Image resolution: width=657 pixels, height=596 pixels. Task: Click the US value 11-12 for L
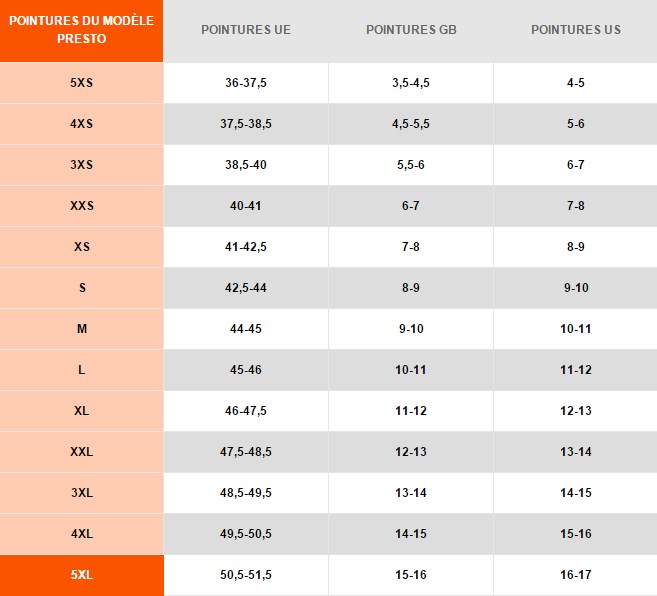576,370
